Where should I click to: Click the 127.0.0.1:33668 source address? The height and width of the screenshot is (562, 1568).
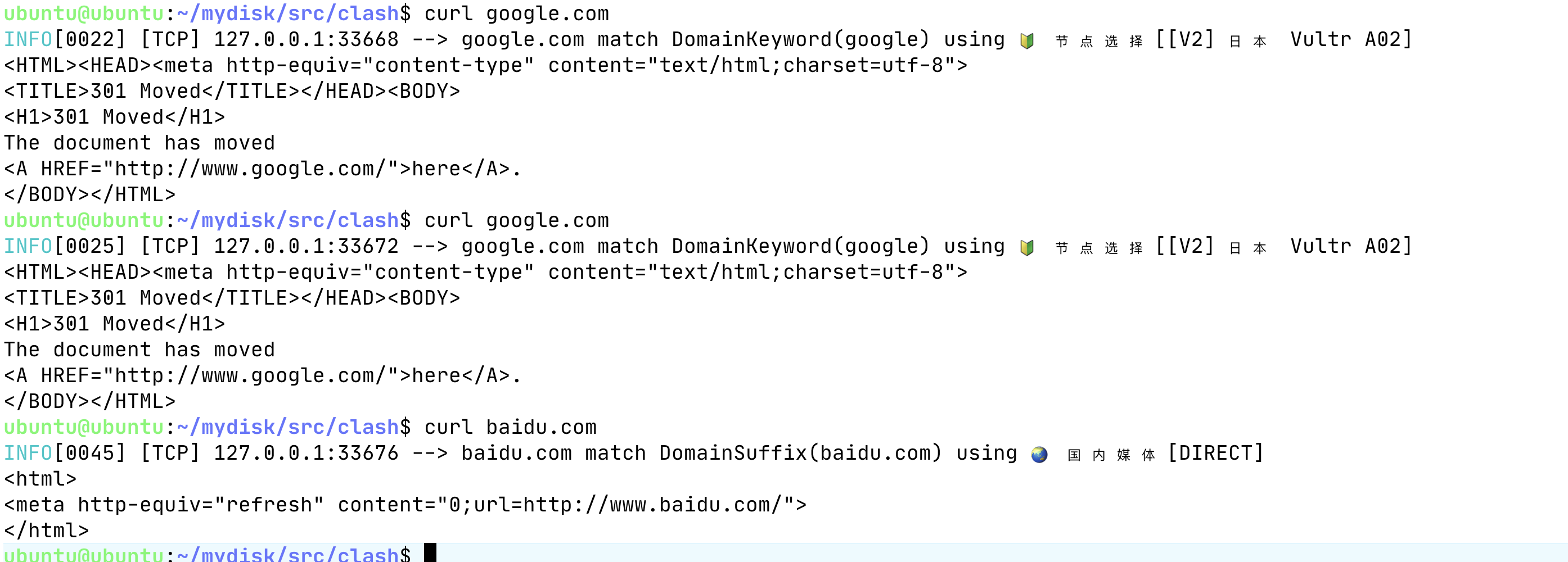click(x=305, y=39)
